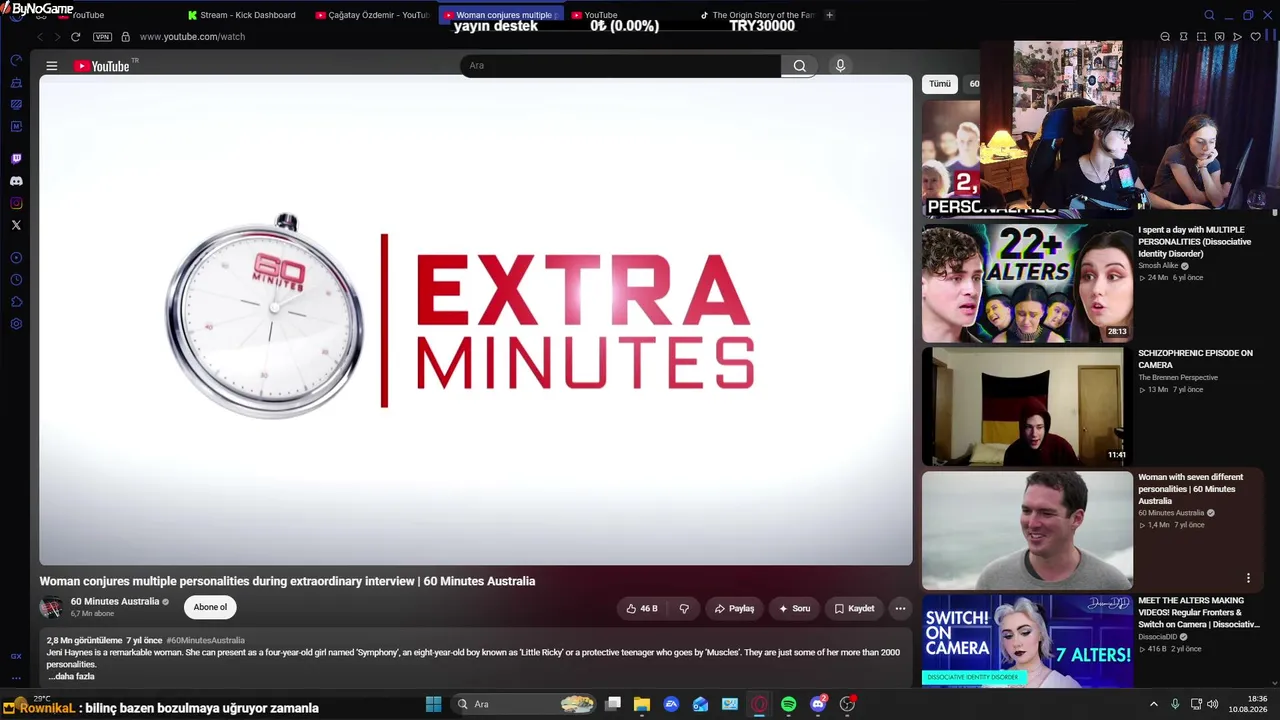Like the video (46 B)
This screenshot has height=720, width=1280.
click(642, 608)
